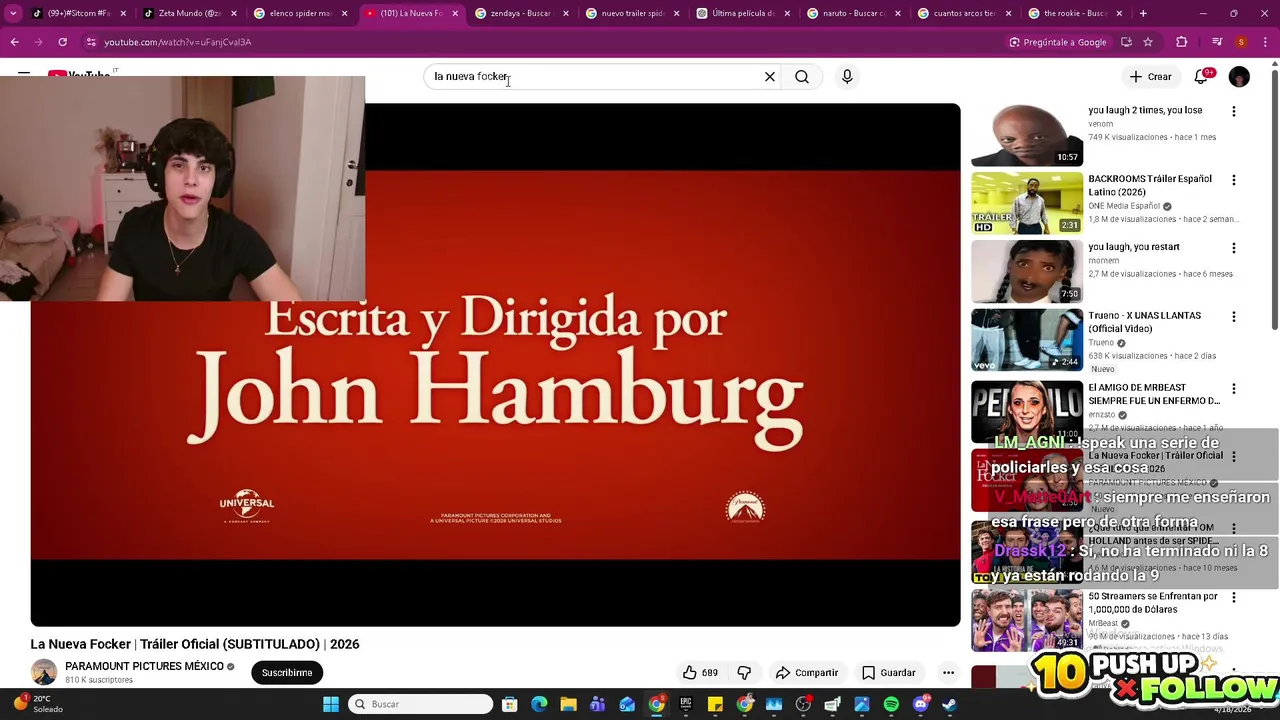Open the YouTube notifications bell
The width and height of the screenshot is (1280, 720).
point(1202,77)
